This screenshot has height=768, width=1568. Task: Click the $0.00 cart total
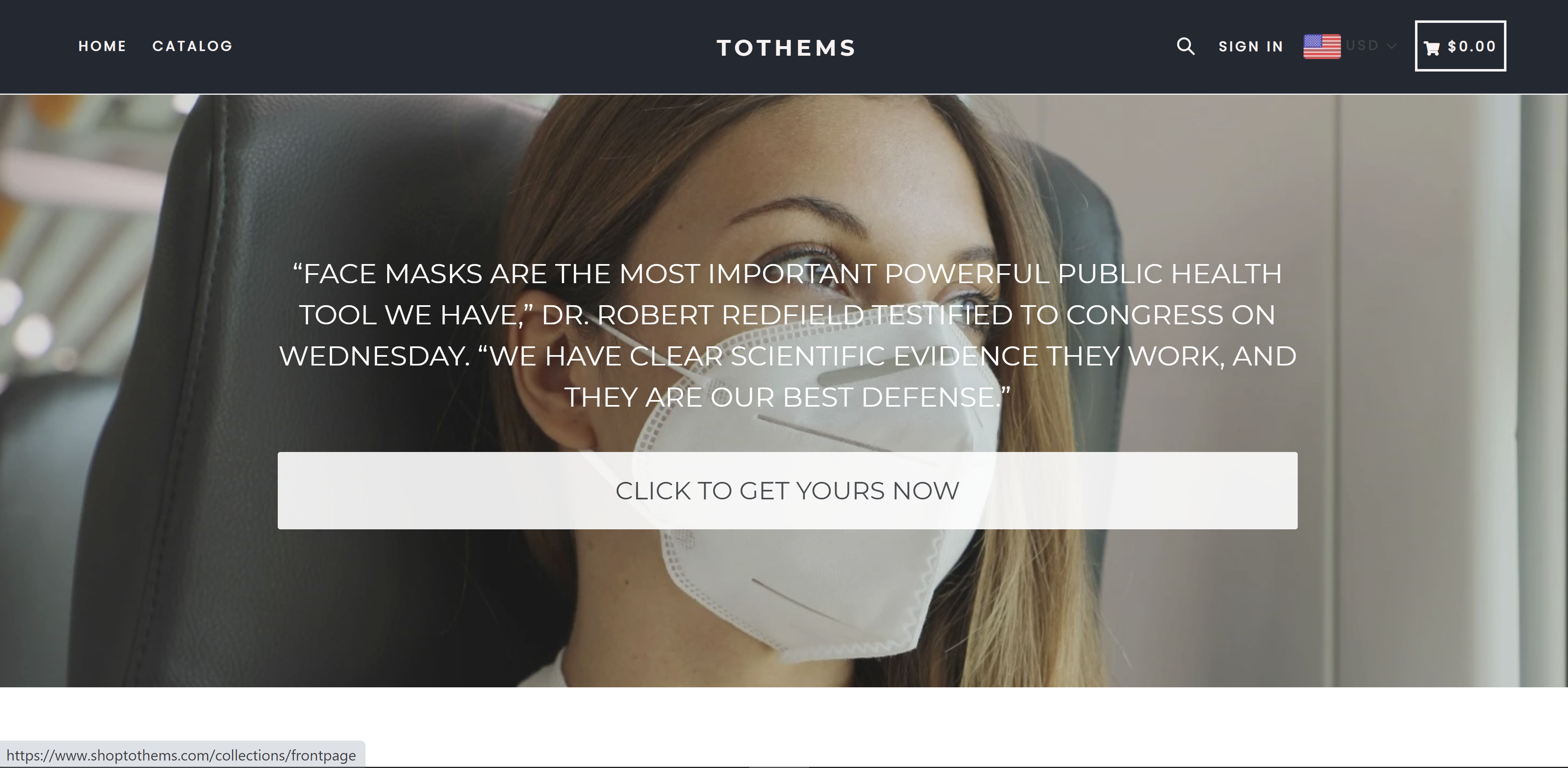pyautogui.click(x=1472, y=46)
